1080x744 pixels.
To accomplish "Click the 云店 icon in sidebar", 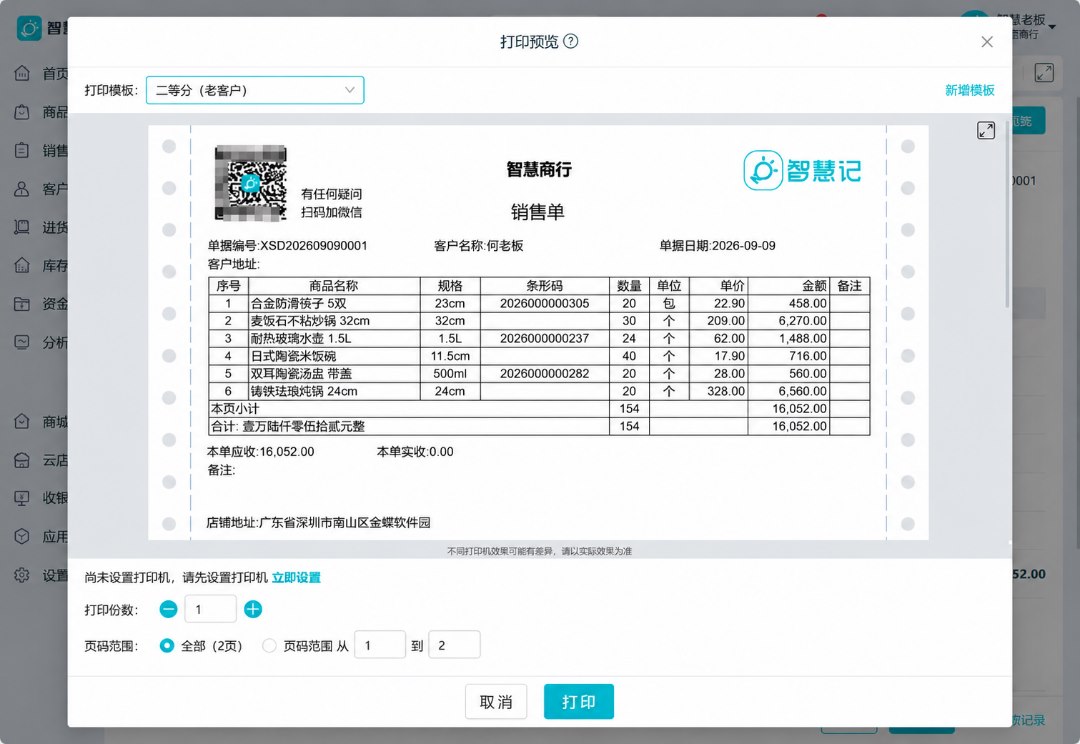I will tap(22, 460).
